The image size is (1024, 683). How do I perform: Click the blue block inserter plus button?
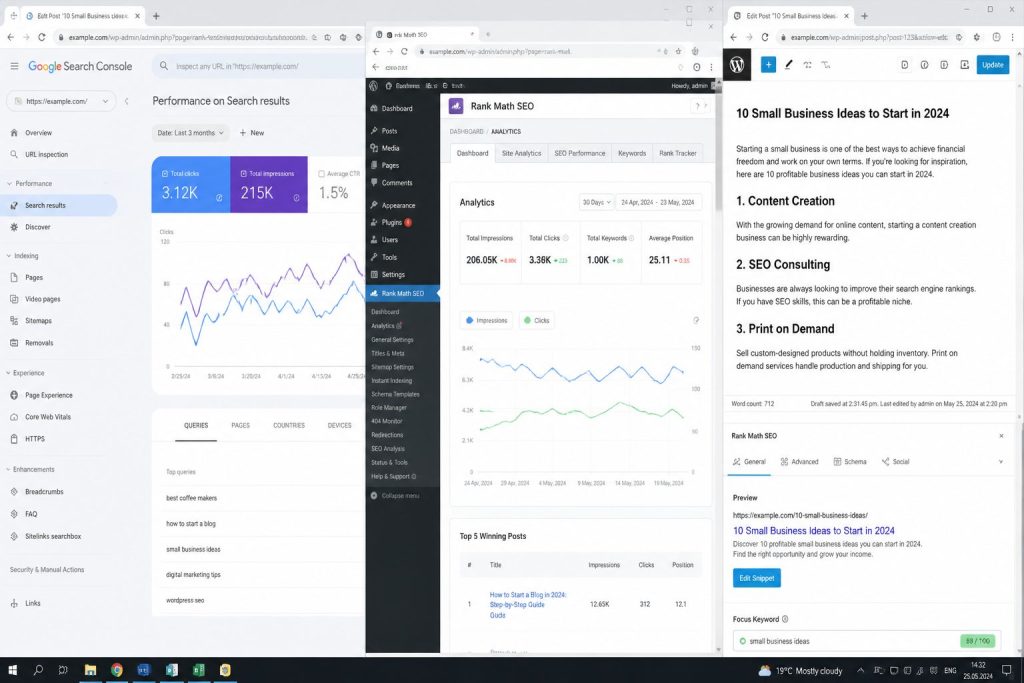pyautogui.click(x=769, y=65)
